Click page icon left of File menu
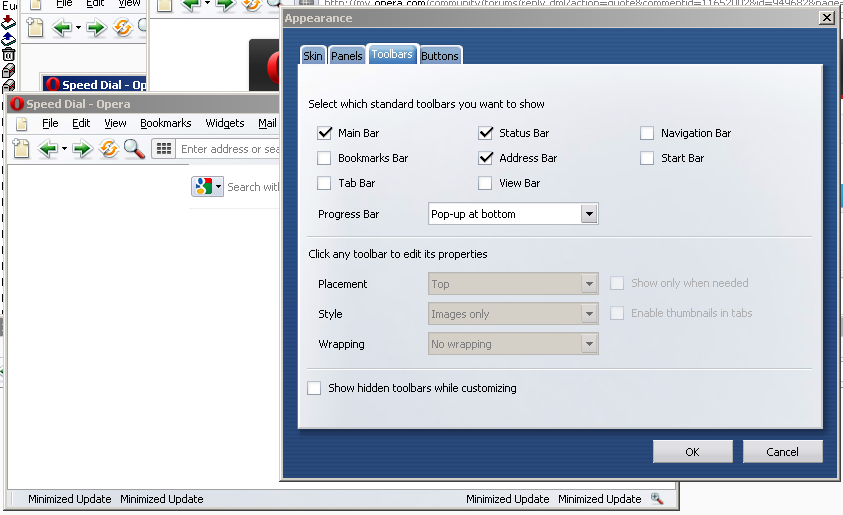This screenshot has height=515, width=843. [x=22, y=124]
